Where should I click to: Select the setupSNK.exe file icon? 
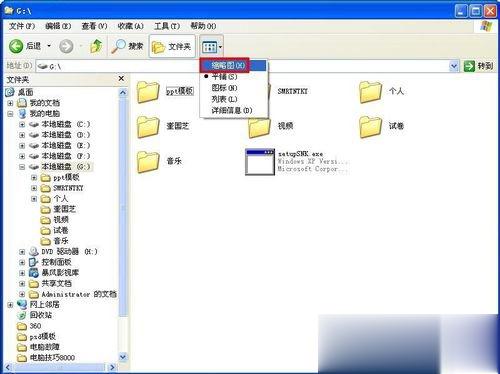(x=260, y=162)
